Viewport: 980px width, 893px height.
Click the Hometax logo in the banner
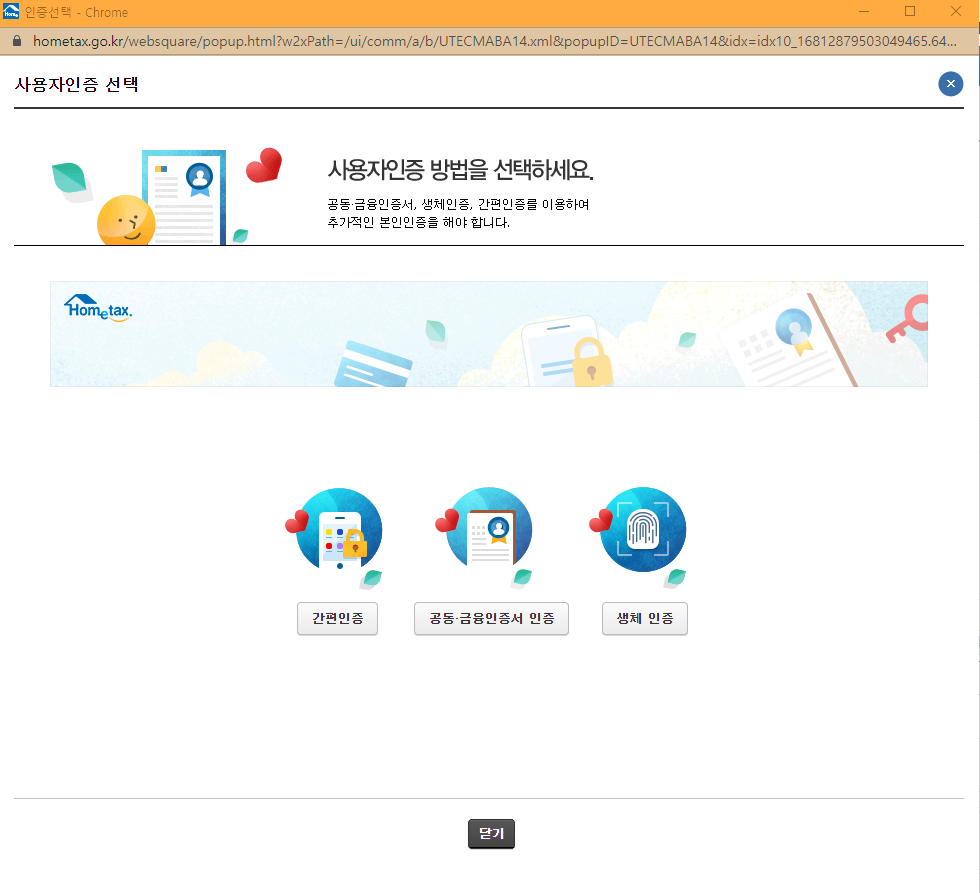98,308
